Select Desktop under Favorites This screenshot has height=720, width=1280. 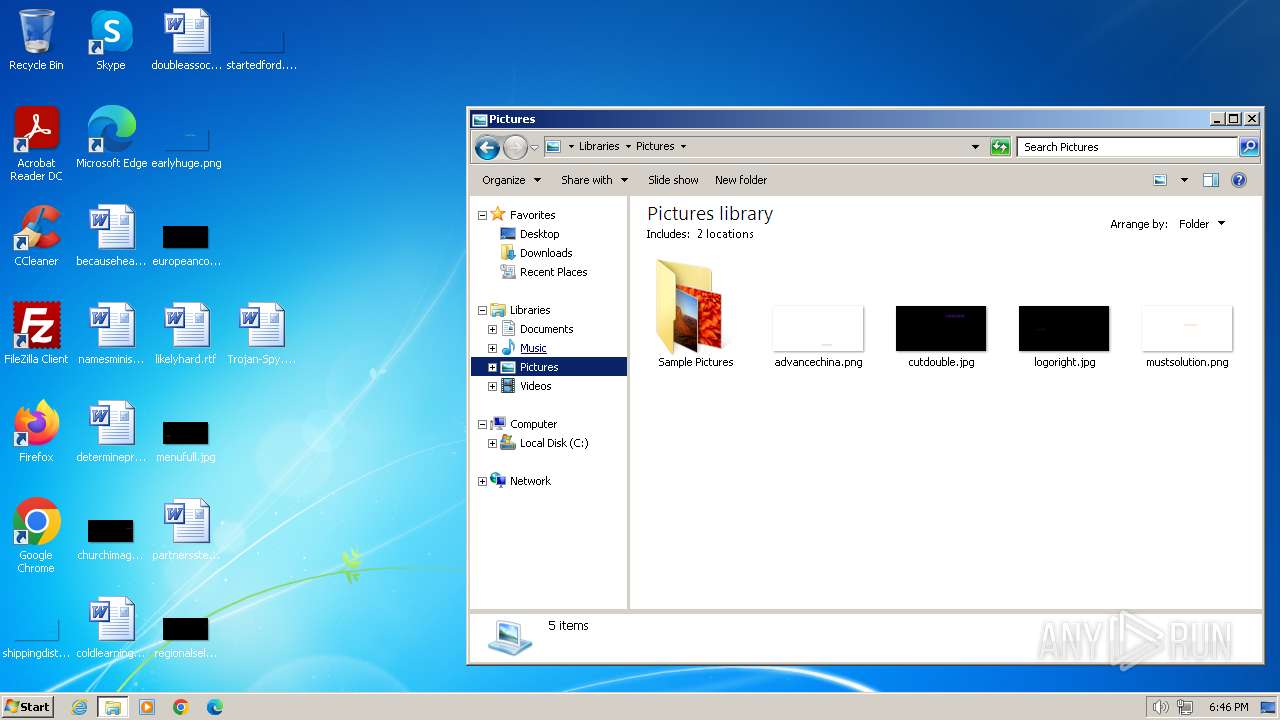539,234
